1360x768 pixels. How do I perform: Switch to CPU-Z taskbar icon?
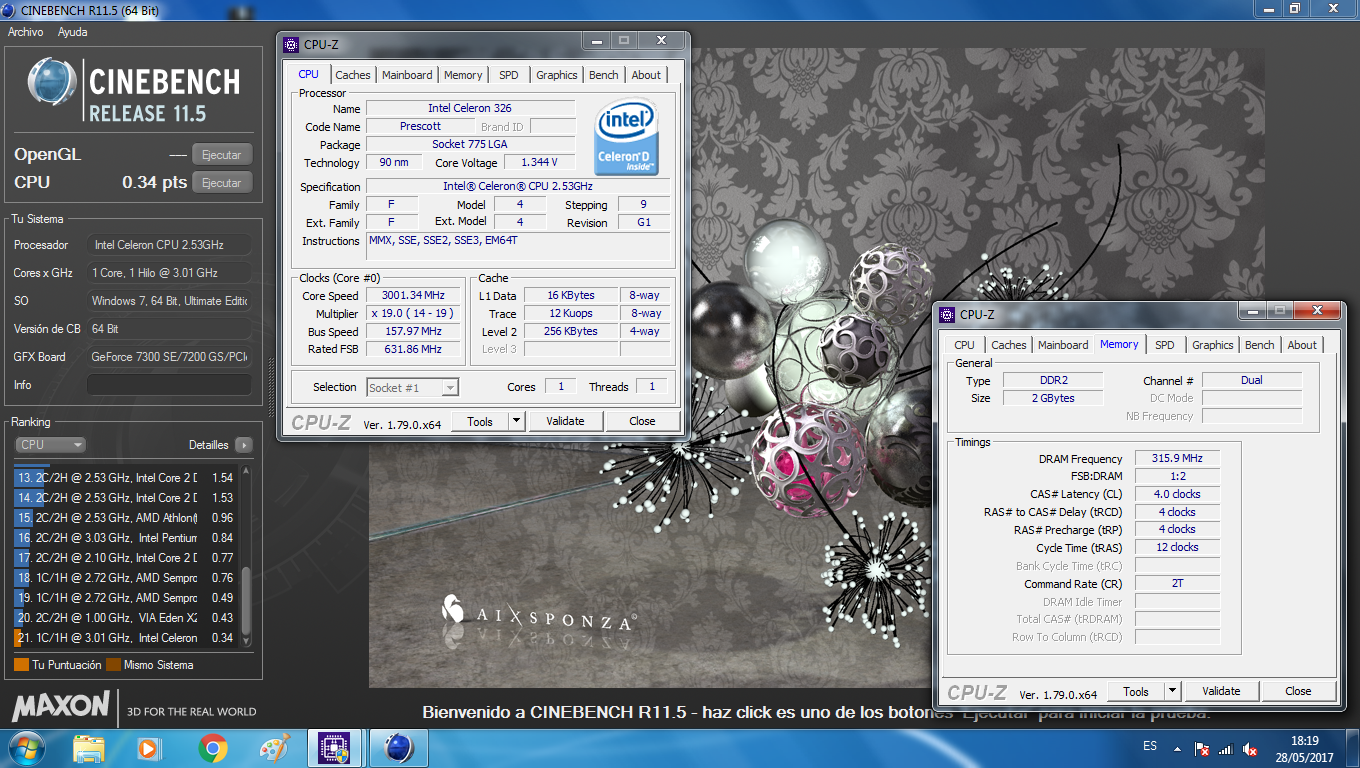point(333,748)
